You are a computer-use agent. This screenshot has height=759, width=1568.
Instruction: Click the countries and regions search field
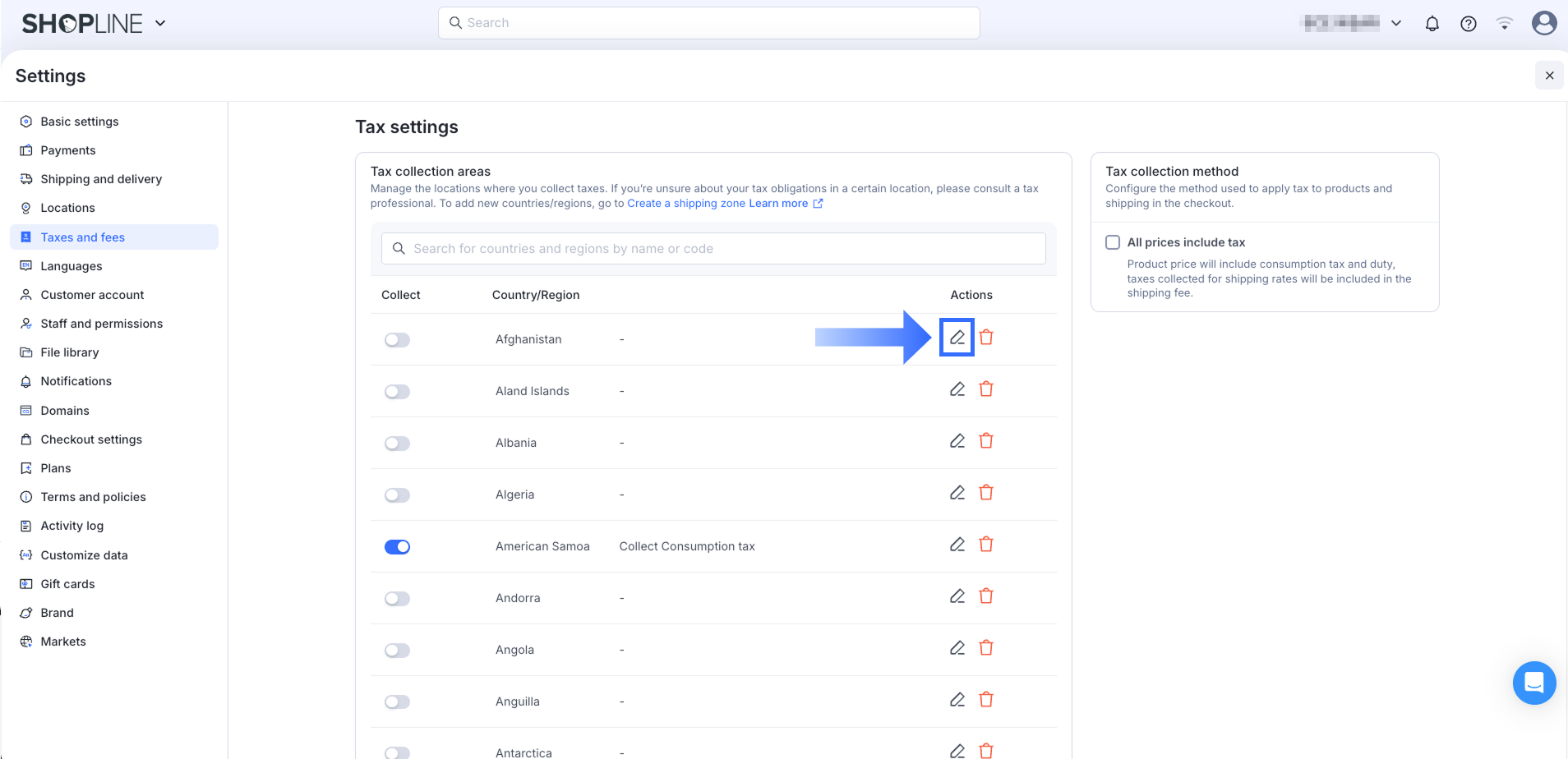pyautogui.click(x=713, y=249)
